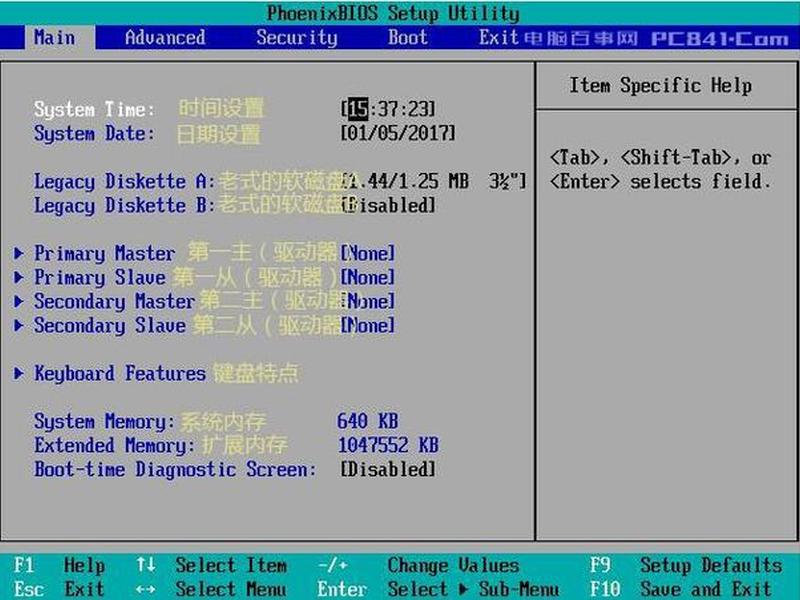Click the Extended Memory 1047552 KB value

[x=388, y=445]
